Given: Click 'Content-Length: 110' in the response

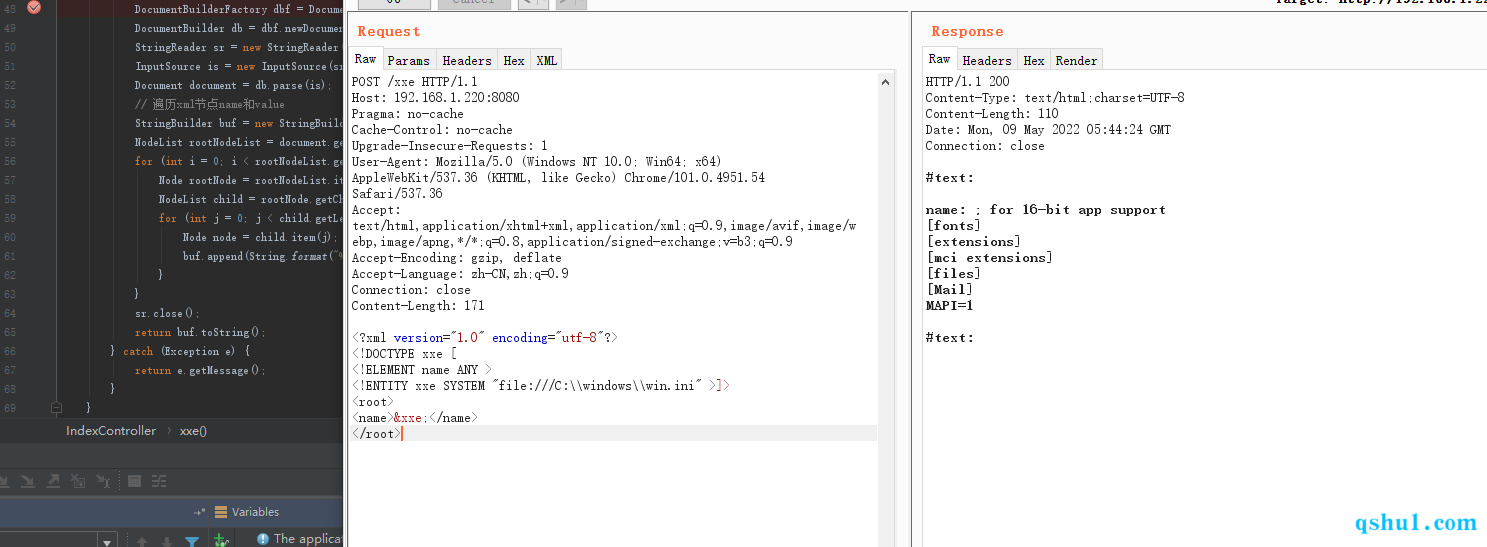Looking at the screenshot, I should 992,114.
